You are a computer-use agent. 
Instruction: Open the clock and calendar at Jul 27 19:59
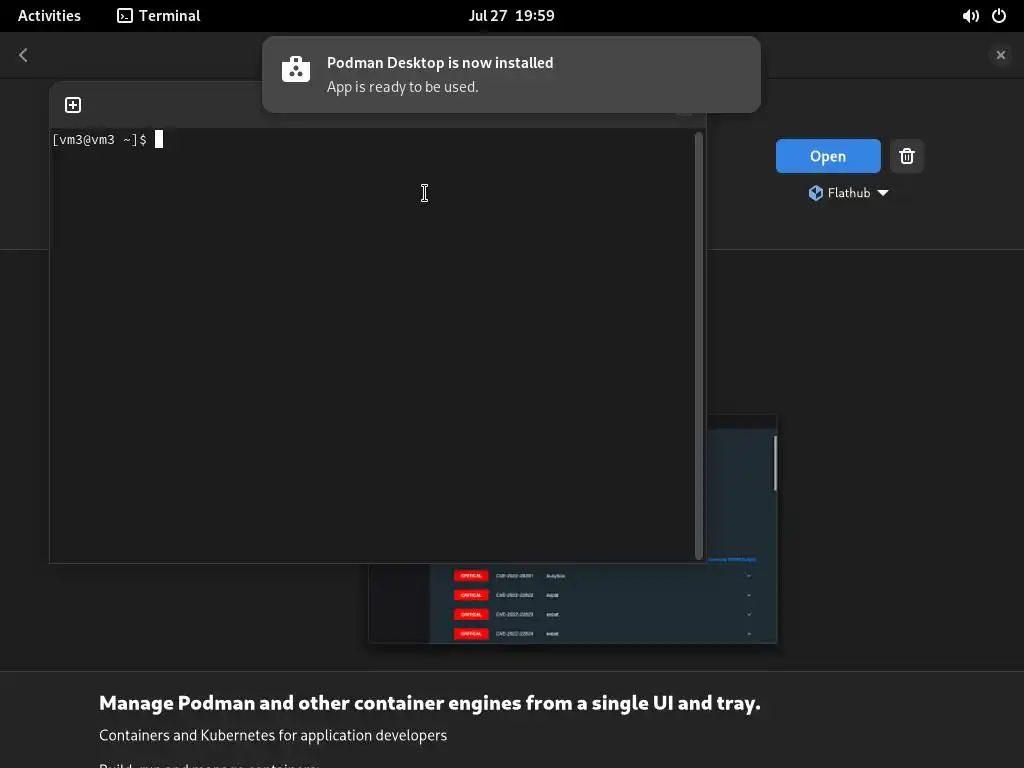(x=511, y=16)
